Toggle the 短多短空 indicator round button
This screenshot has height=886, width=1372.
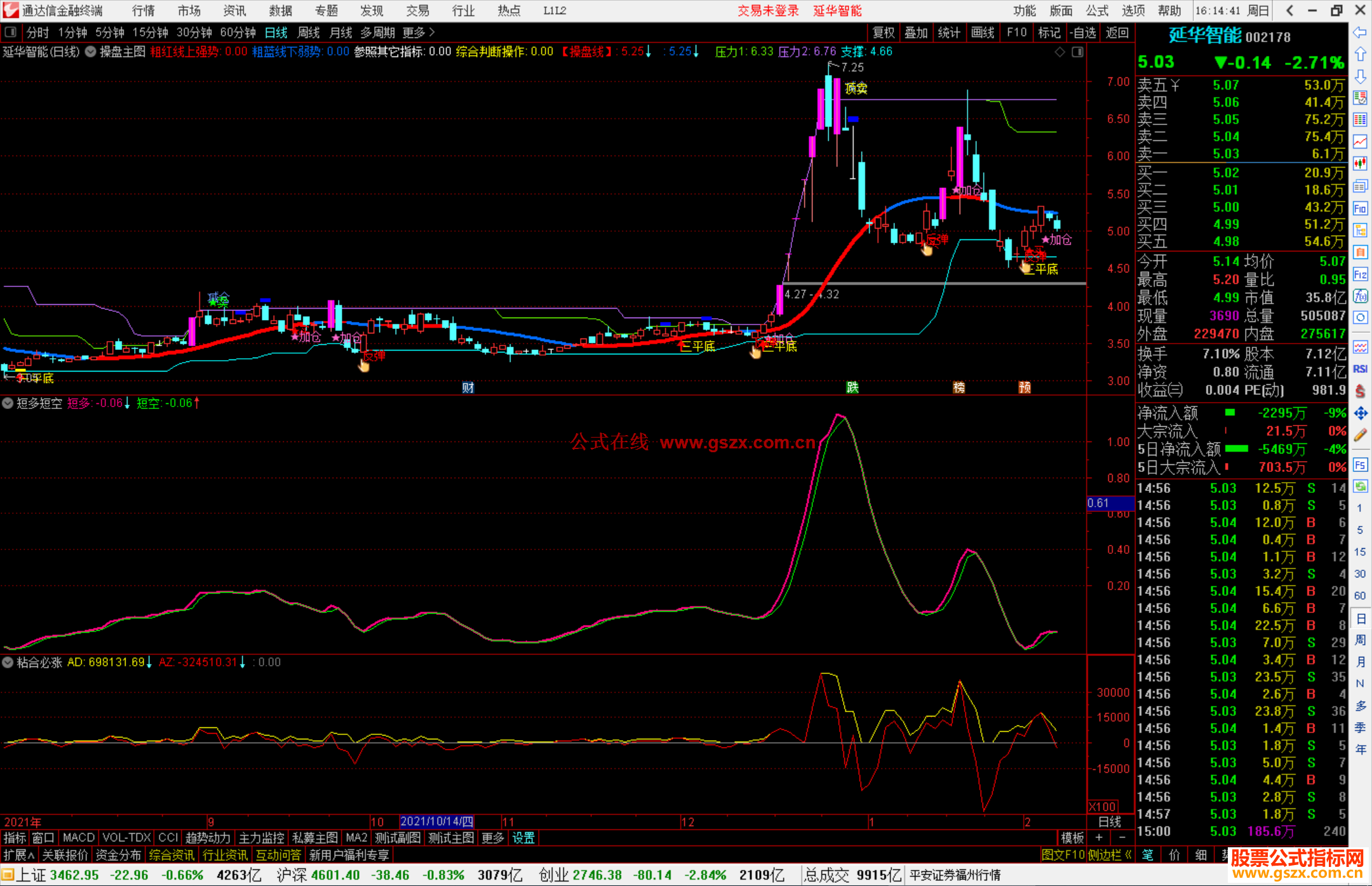coord(8,403)
